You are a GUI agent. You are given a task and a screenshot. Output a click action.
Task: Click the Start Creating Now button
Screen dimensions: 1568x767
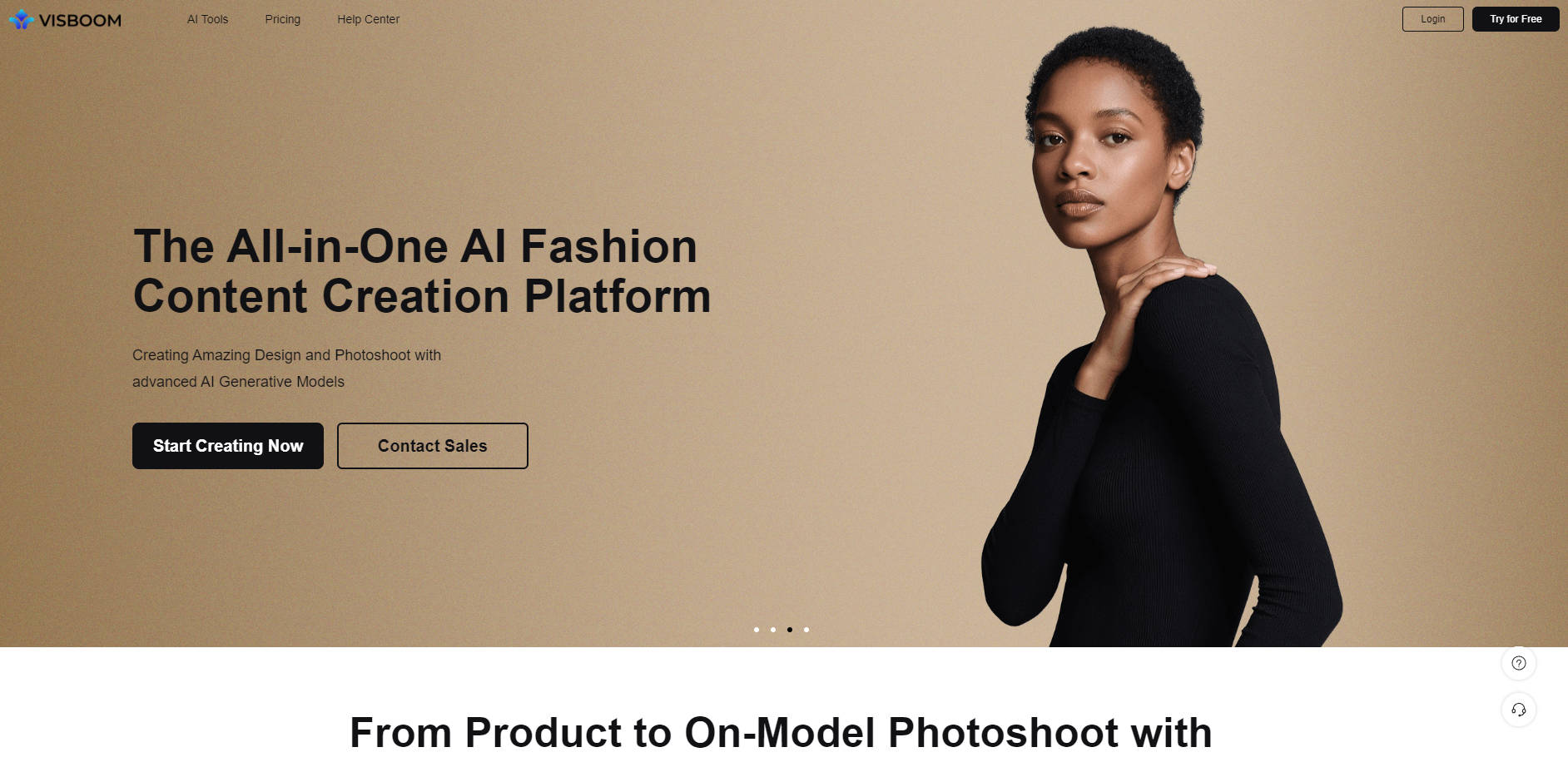click(x=228, y=446)
